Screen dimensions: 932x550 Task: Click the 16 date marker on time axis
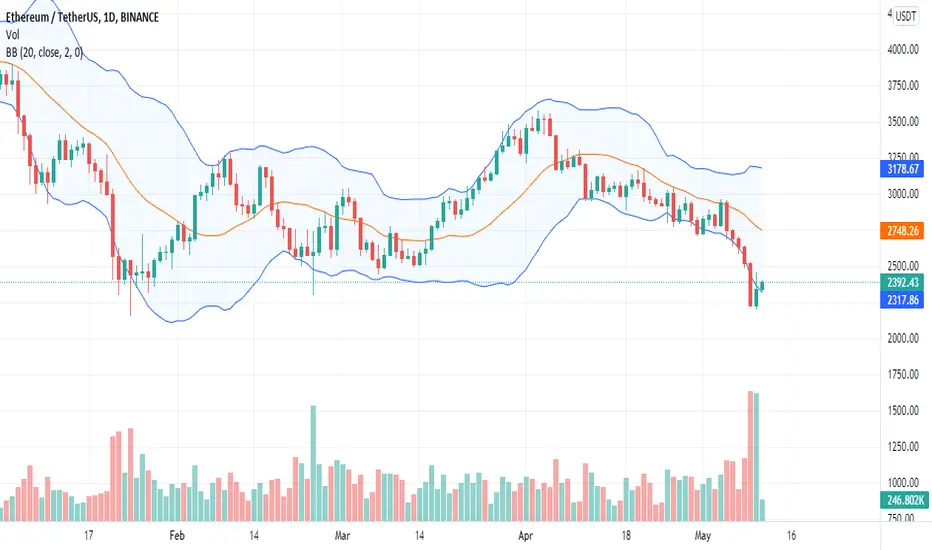point(791,536)
